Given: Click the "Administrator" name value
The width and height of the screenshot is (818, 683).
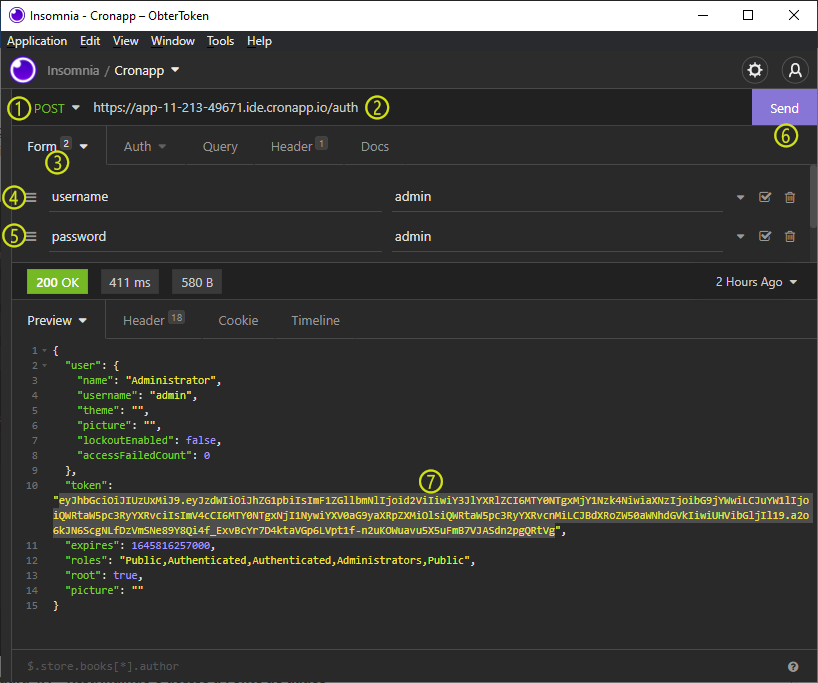Looking at the screenshot, I should tap(171, 380).
